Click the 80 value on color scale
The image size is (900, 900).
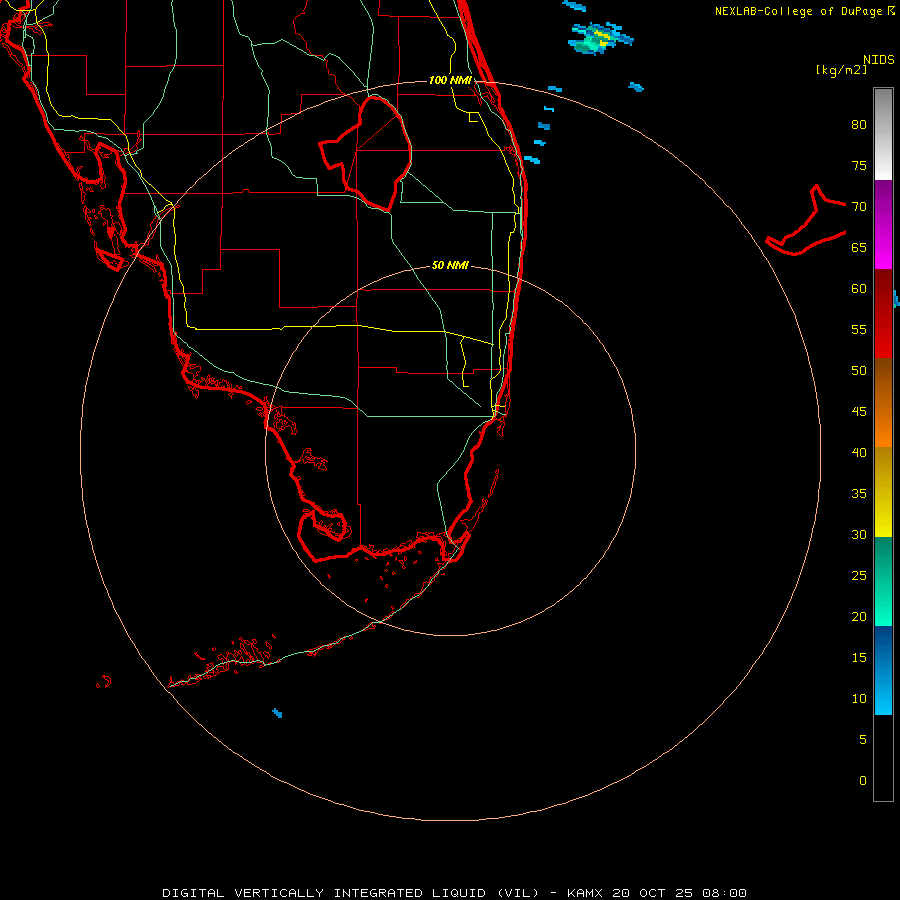859,125
